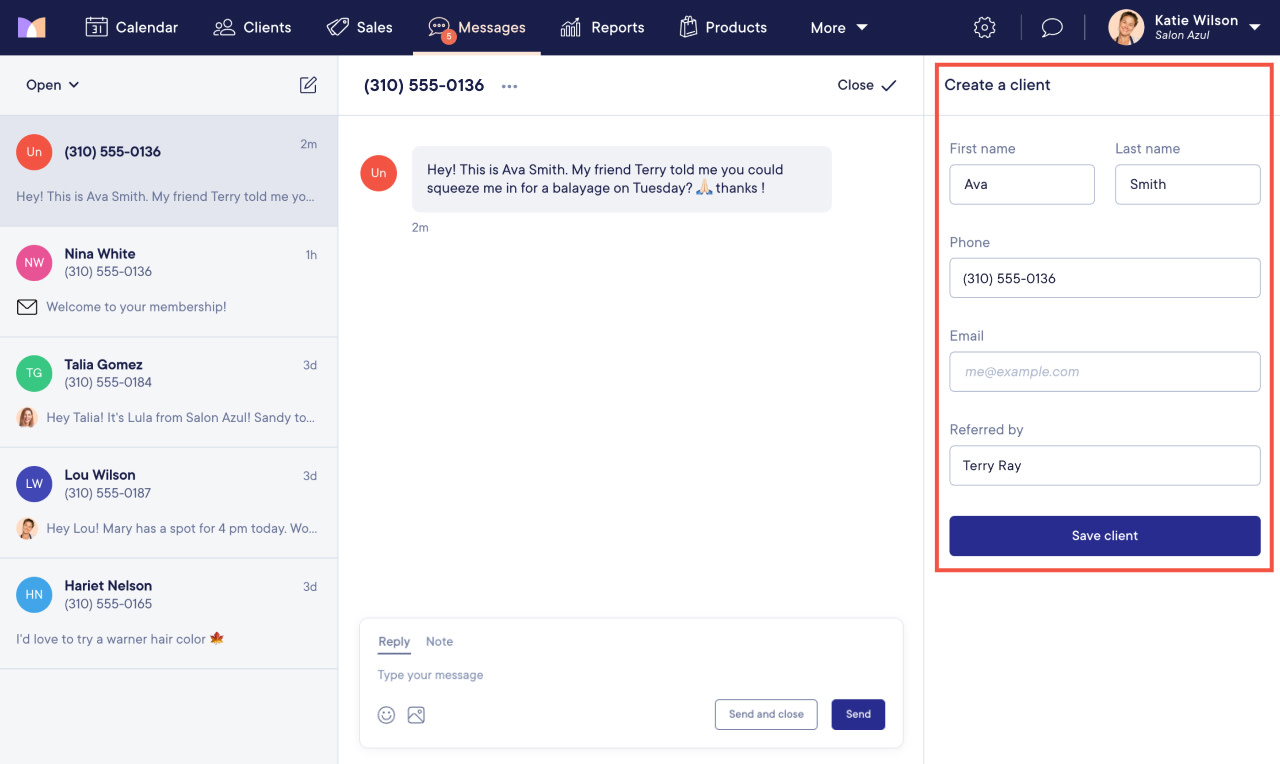1280x764 pixels.
Task: Click envelope icon in Nina White row
Action: (27, 307)
